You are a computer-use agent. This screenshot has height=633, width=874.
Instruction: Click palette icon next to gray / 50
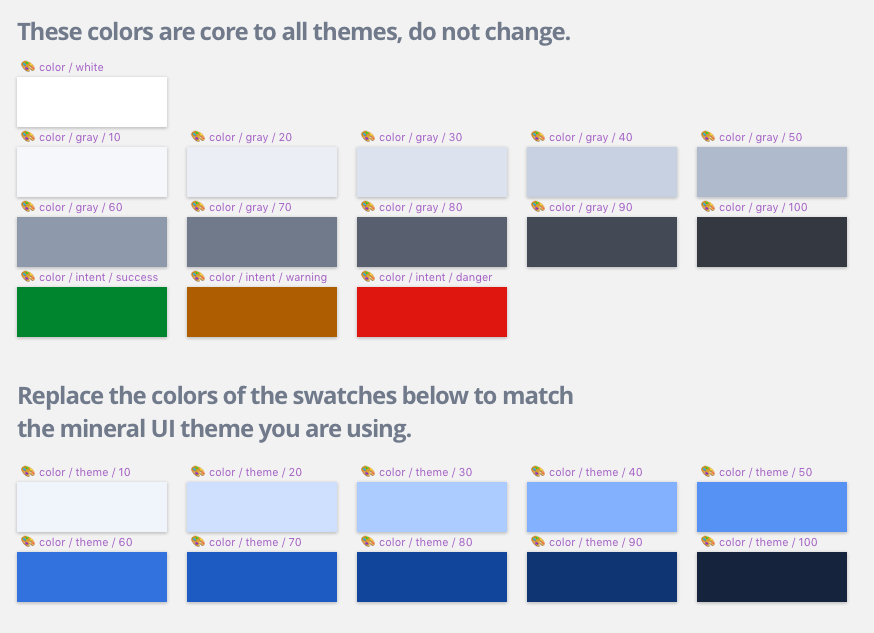coord(708,137)
